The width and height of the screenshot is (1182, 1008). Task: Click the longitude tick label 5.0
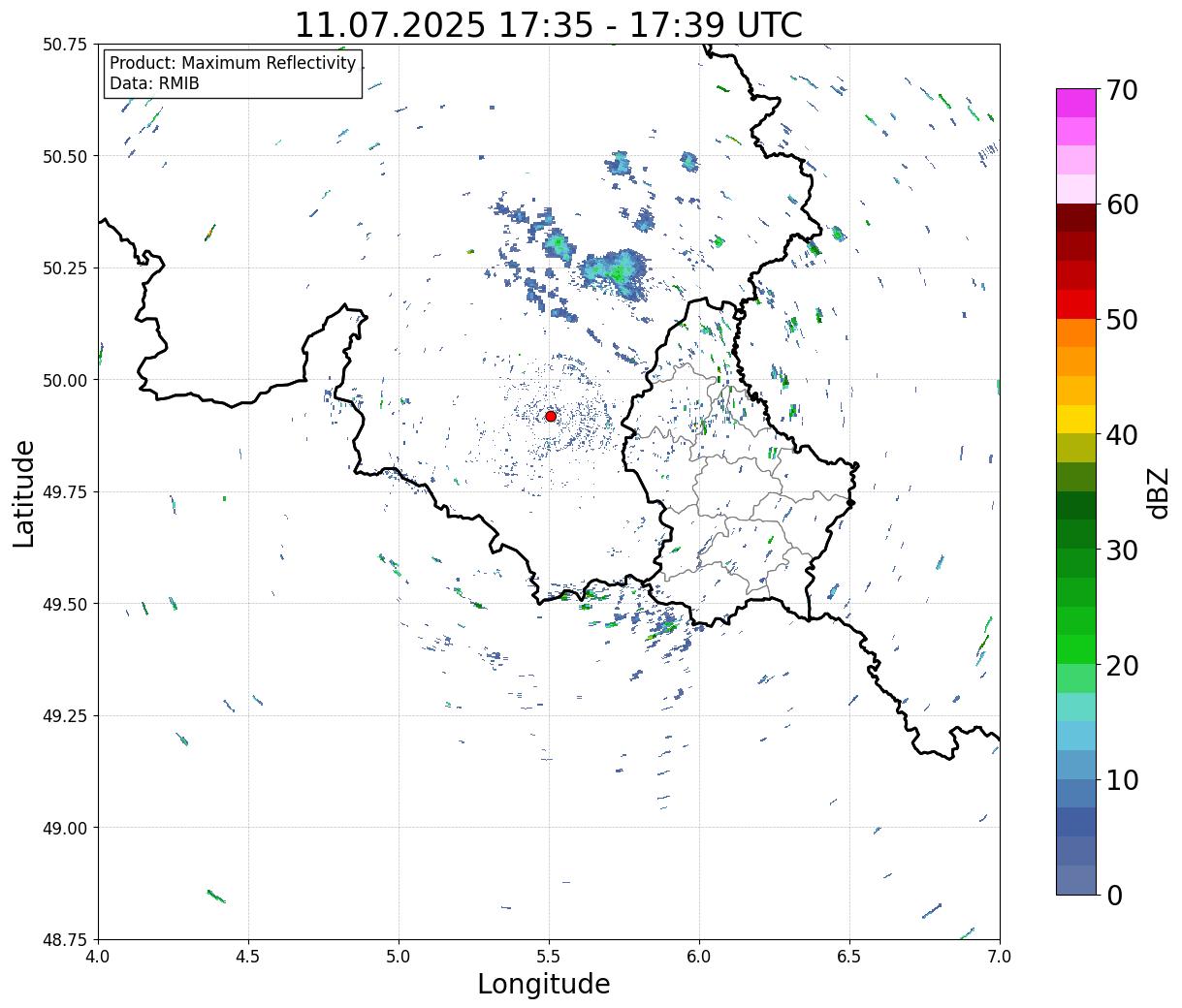pyautogui.click(x=399, y=956)
